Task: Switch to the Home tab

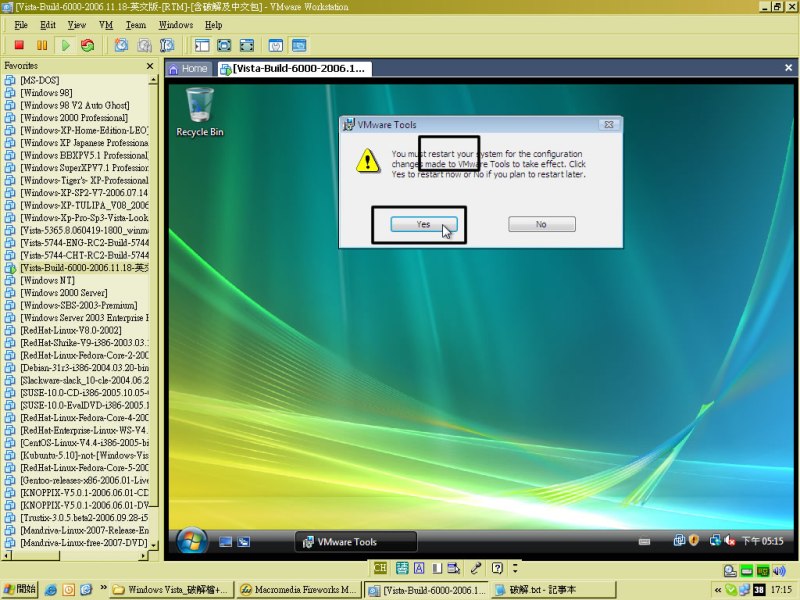Action: pyautogui.click(x=189, y=68)
